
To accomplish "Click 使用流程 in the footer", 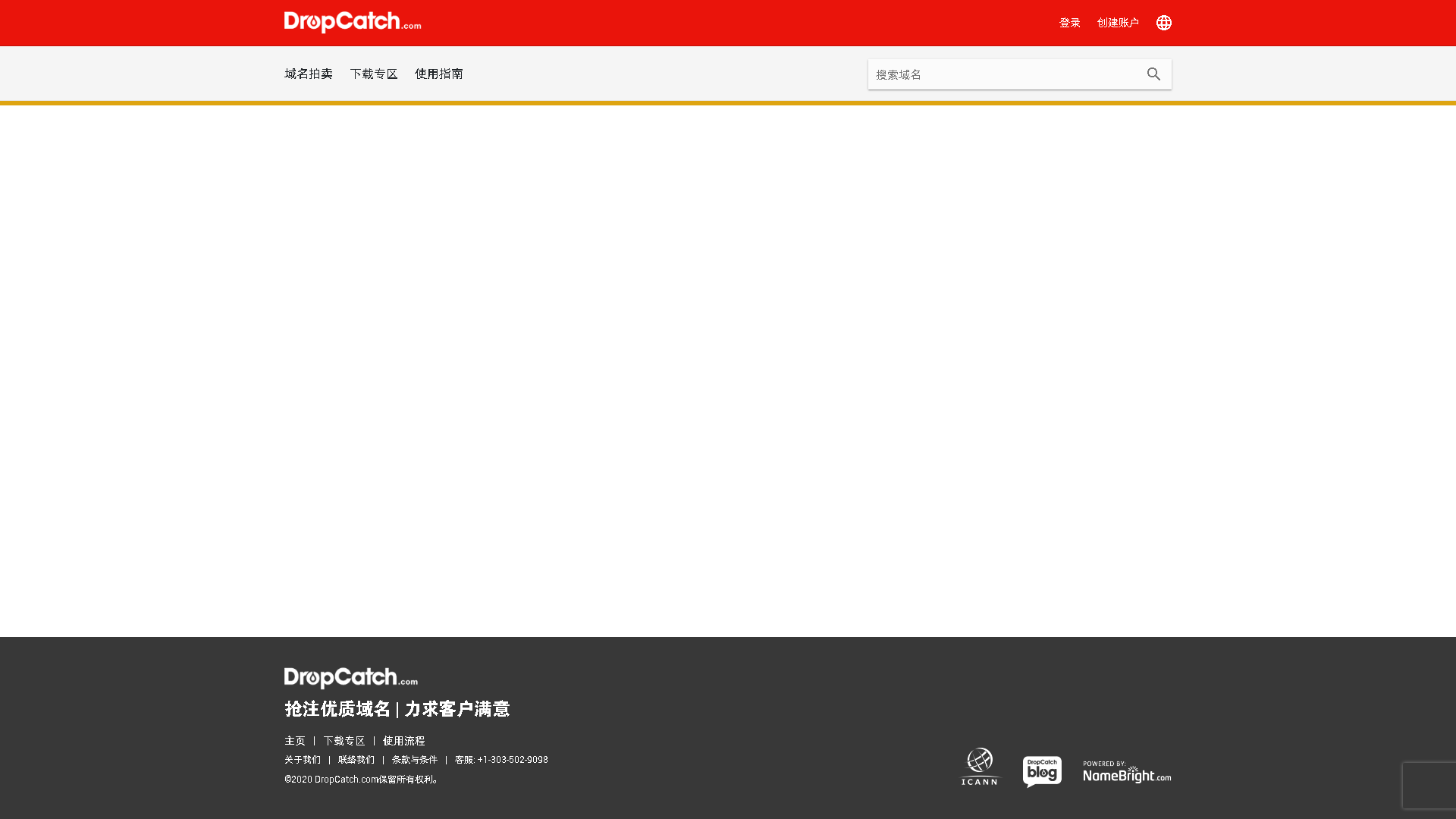I will (x=404, y=741).
